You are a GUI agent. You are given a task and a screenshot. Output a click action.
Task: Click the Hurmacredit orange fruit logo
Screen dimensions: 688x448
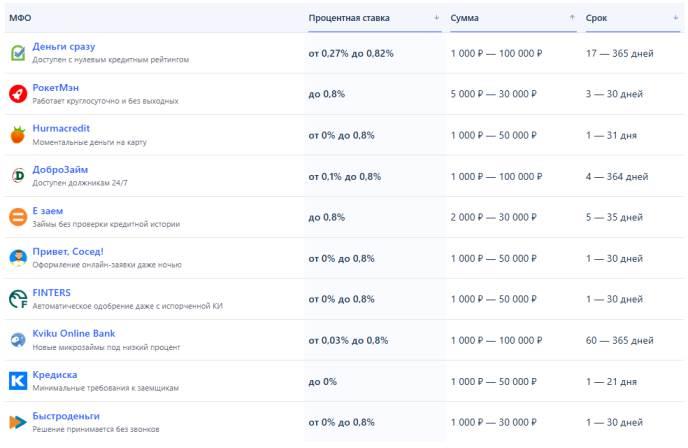click(x=17, y=135)
